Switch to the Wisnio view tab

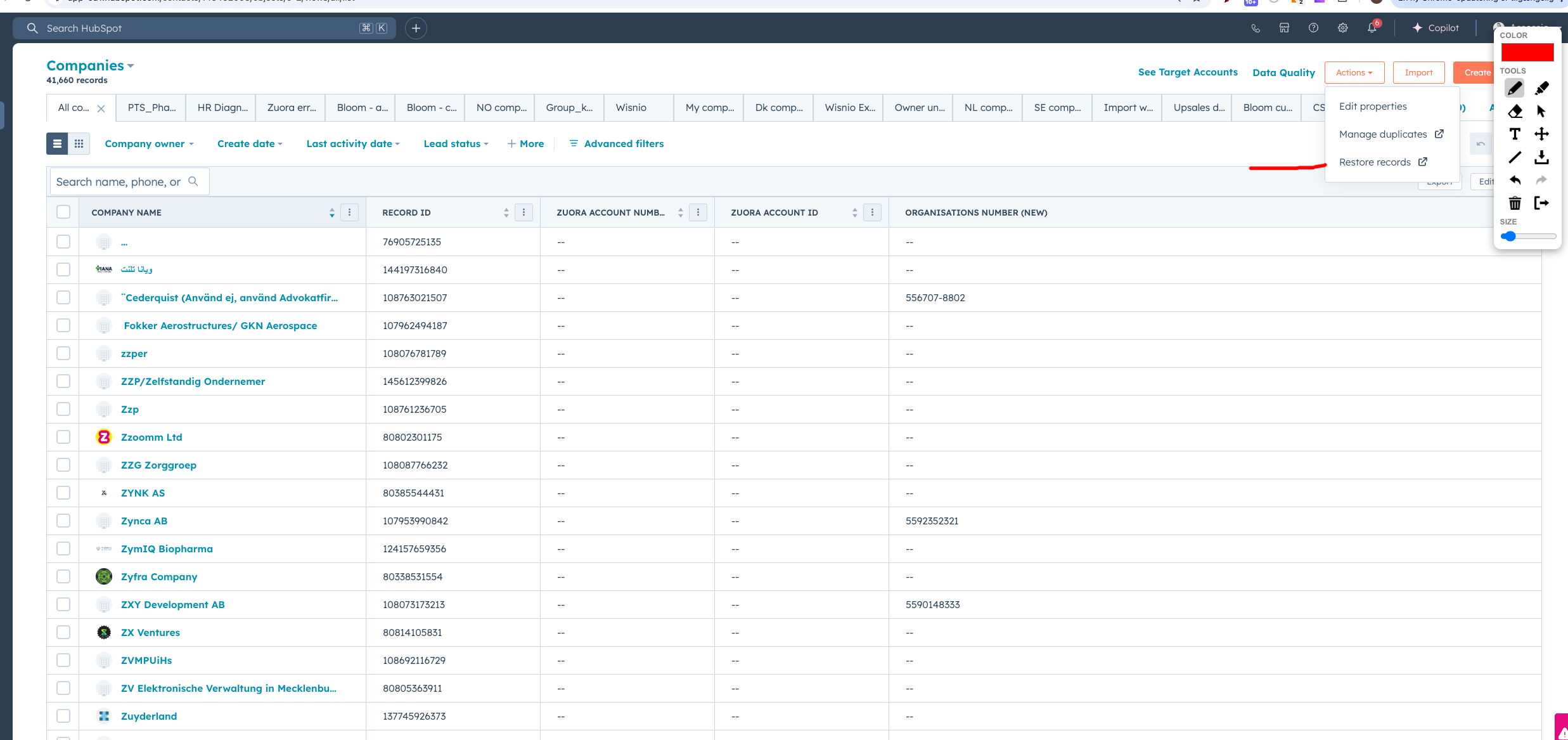point(631,108)
